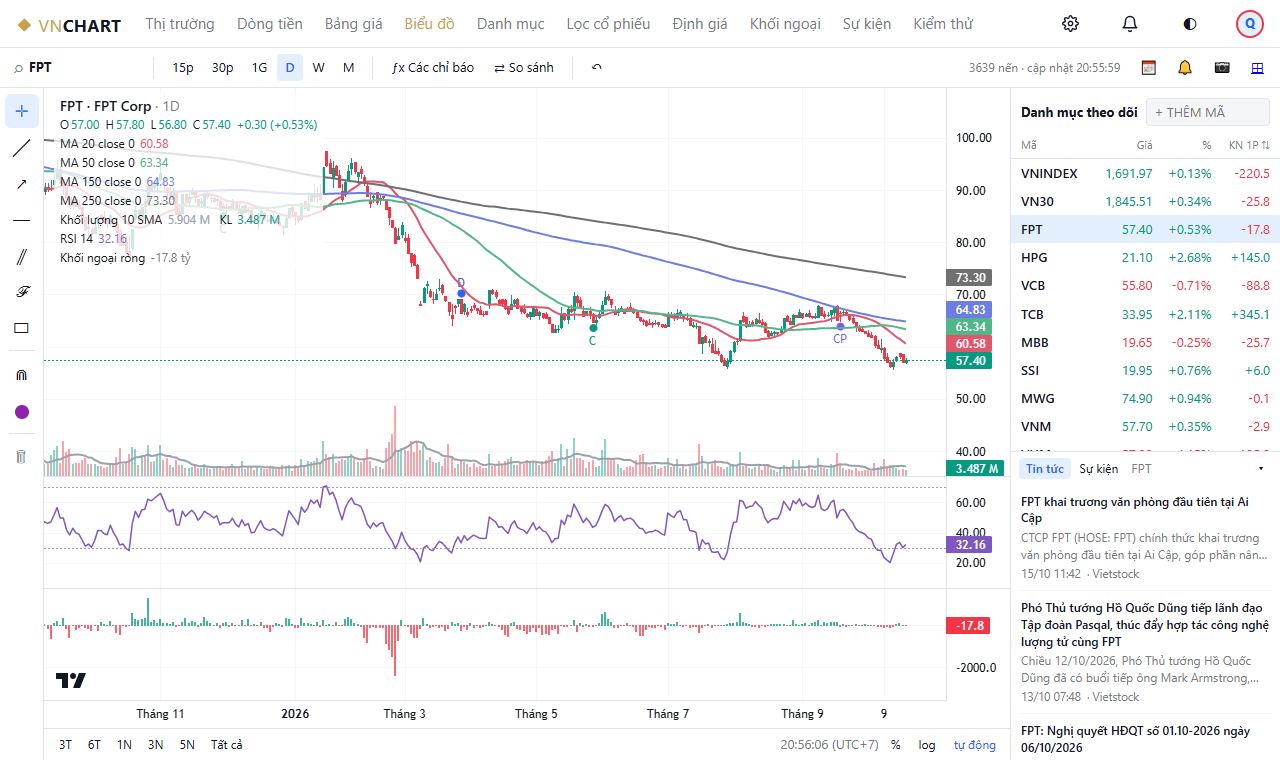The width and height of the screenshot is (1280, 760).
Task: Click the FPT symbol search field
Action: [x=80, y=68]
